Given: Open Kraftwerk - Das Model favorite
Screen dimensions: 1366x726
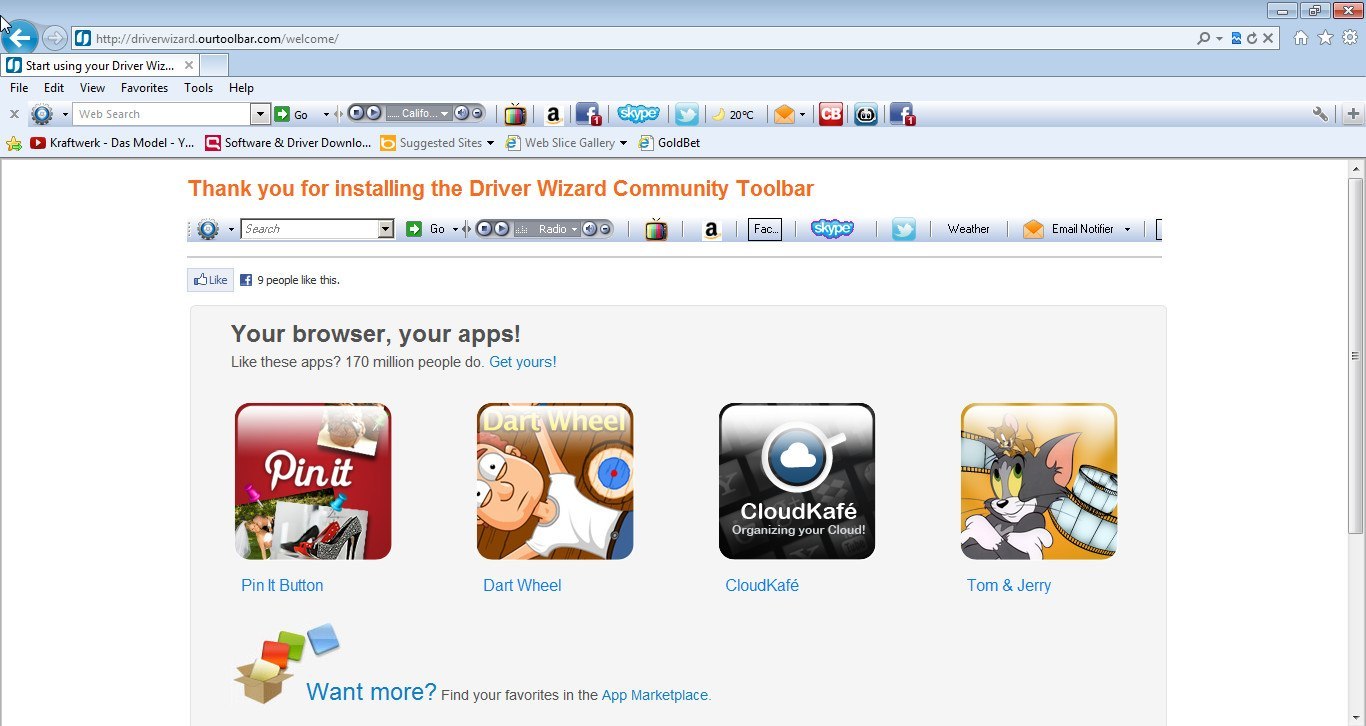Looking at the screenshot, I should (113, 143).
